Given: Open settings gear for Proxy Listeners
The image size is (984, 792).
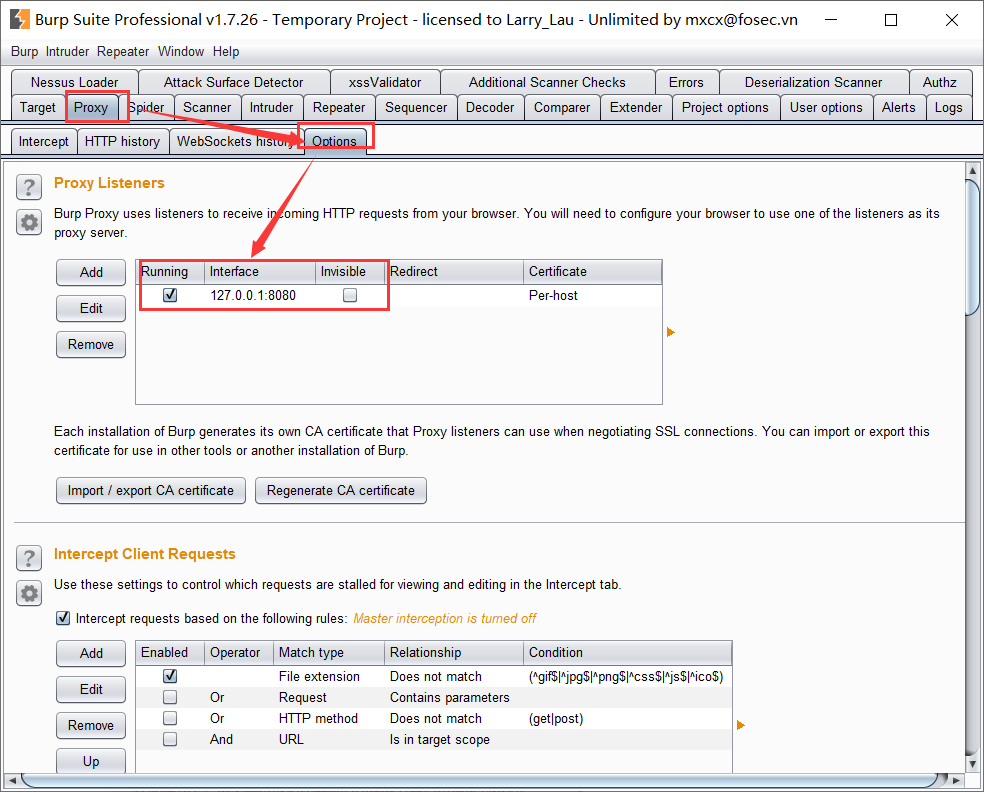Looking at the screenshot, I should click(29, 222).
